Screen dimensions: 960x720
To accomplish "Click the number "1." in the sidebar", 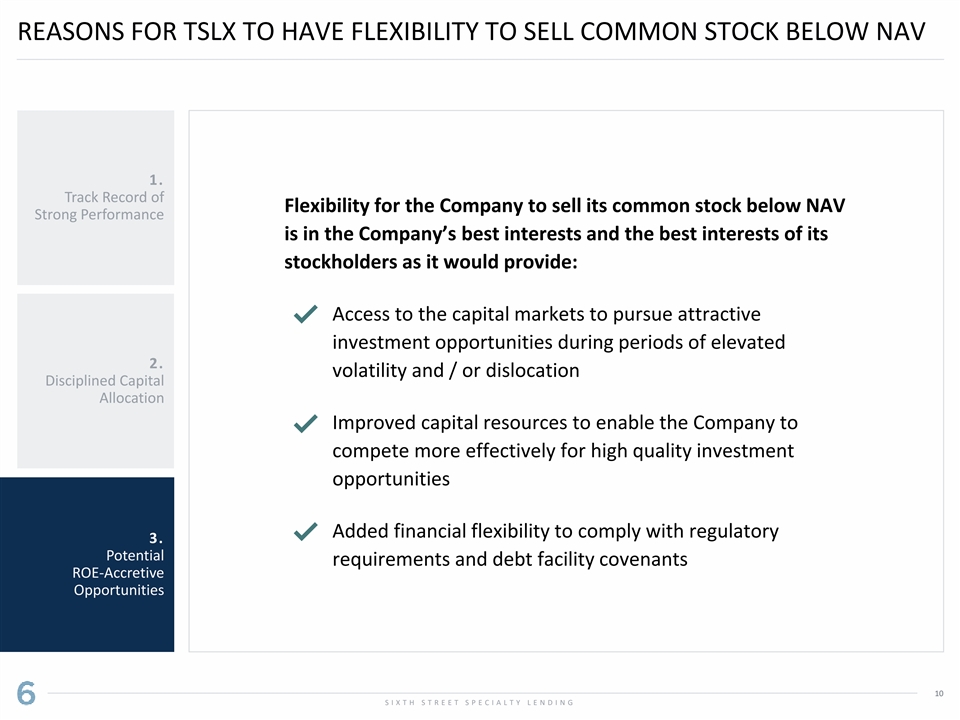I will [155, 180].
